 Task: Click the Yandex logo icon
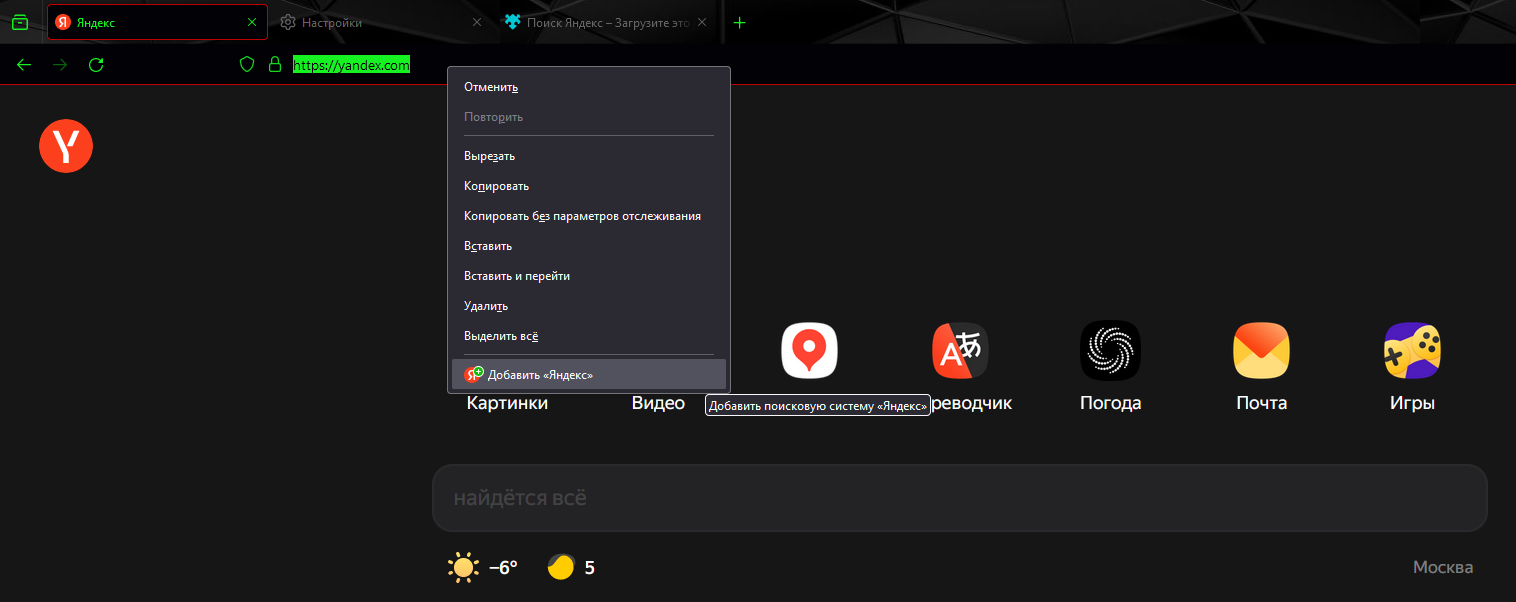click(x=66, y=146)
